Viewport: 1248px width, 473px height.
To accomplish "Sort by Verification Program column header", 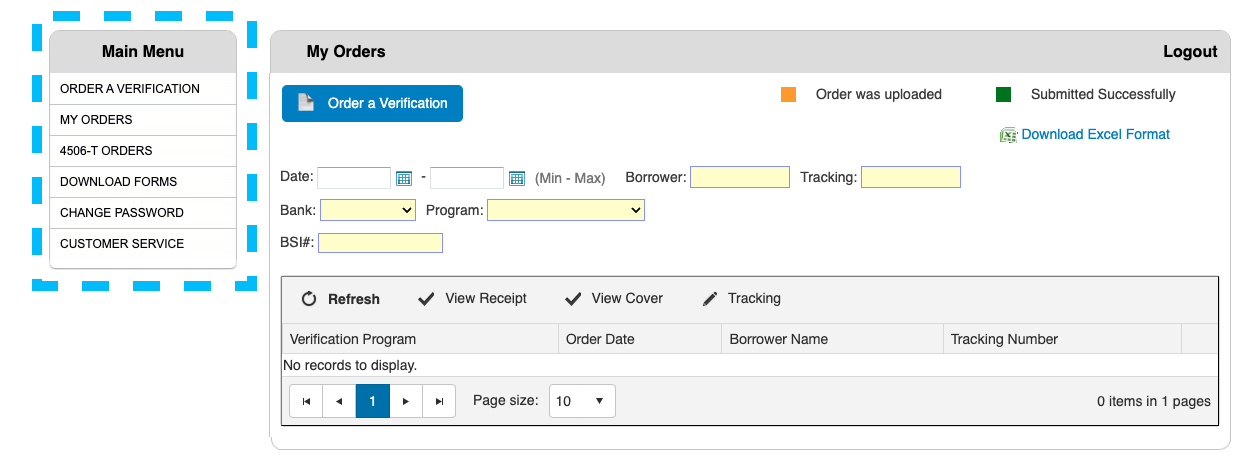I will tap(420, 339).
